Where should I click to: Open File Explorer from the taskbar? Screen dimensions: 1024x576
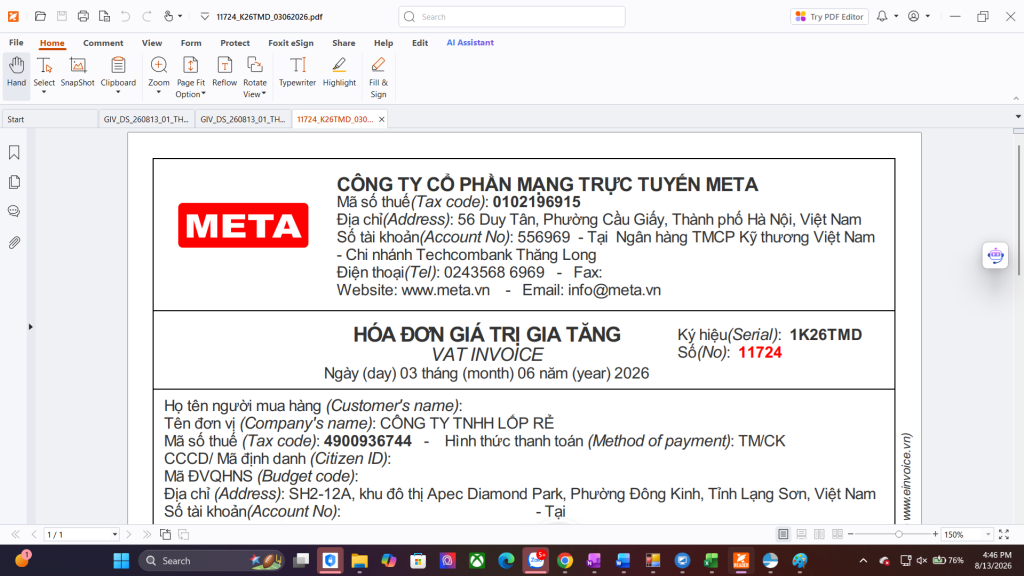(x=359, y=560)
